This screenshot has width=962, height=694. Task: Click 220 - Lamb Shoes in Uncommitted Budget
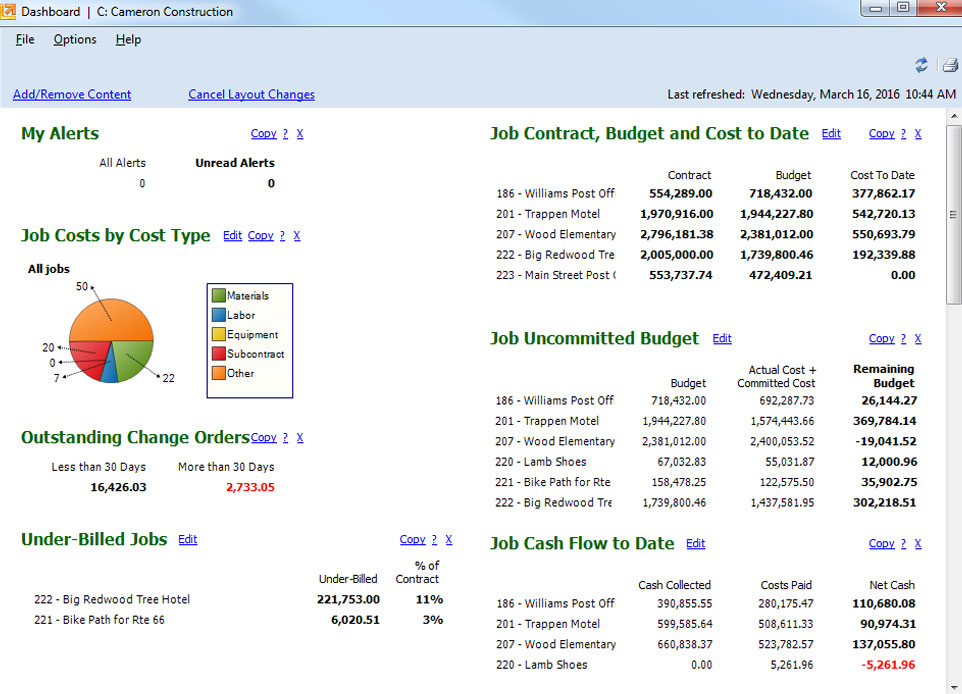click(541, 461)
